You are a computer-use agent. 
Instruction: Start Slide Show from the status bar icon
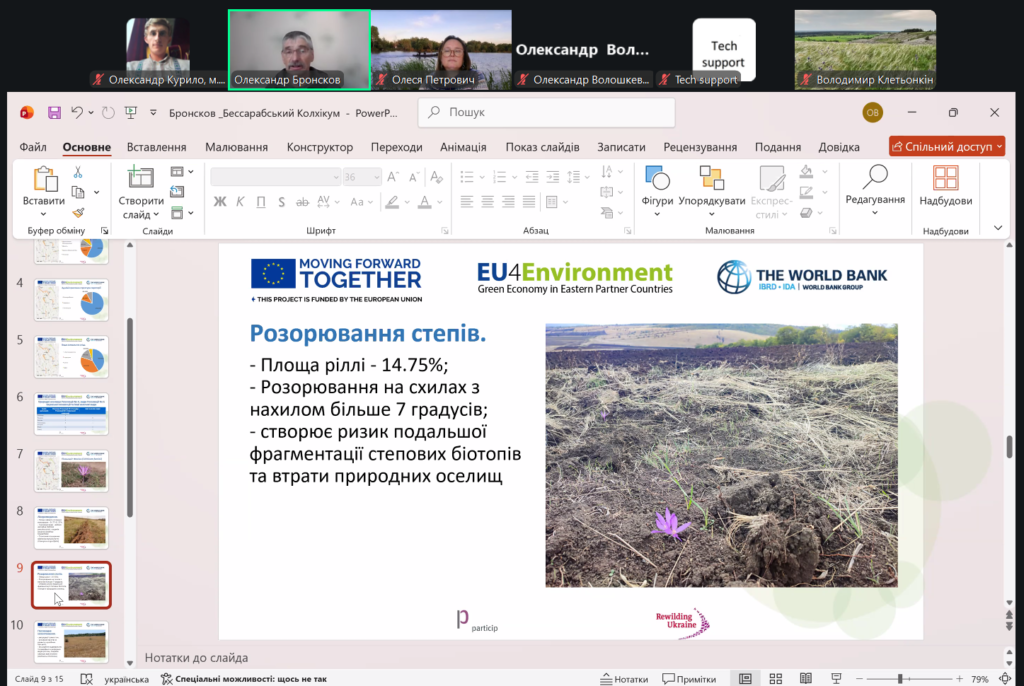coord(834,679)
